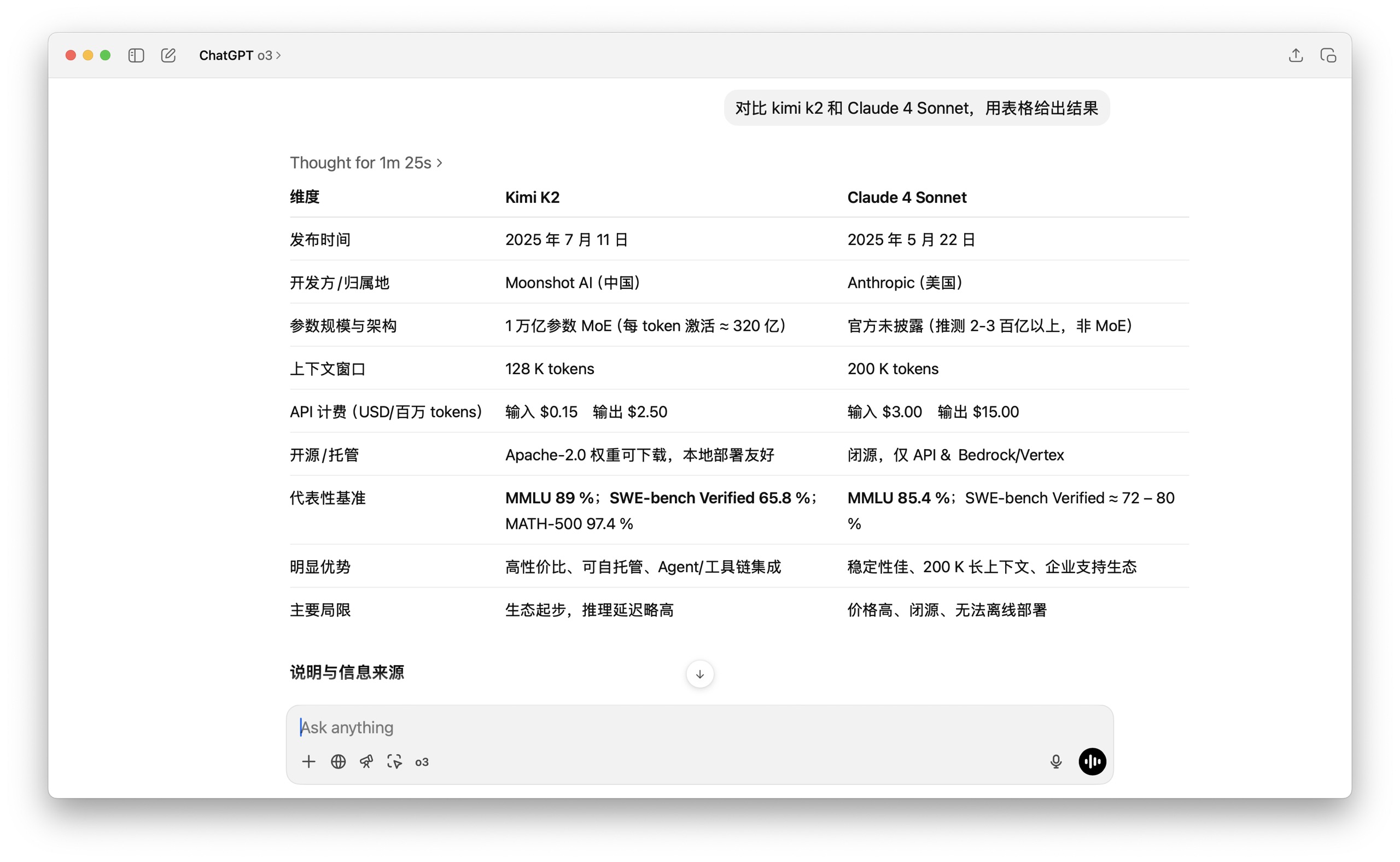Click the 主要局限 row label
The image size is (1400, 862).
[320, 610]
